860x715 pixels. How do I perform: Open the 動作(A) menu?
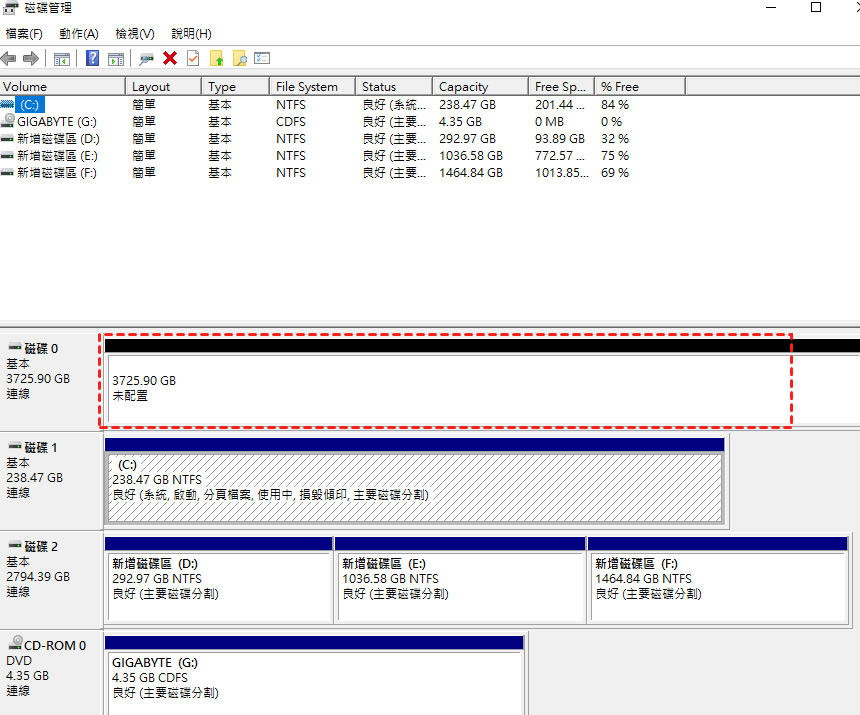point(78,34)
